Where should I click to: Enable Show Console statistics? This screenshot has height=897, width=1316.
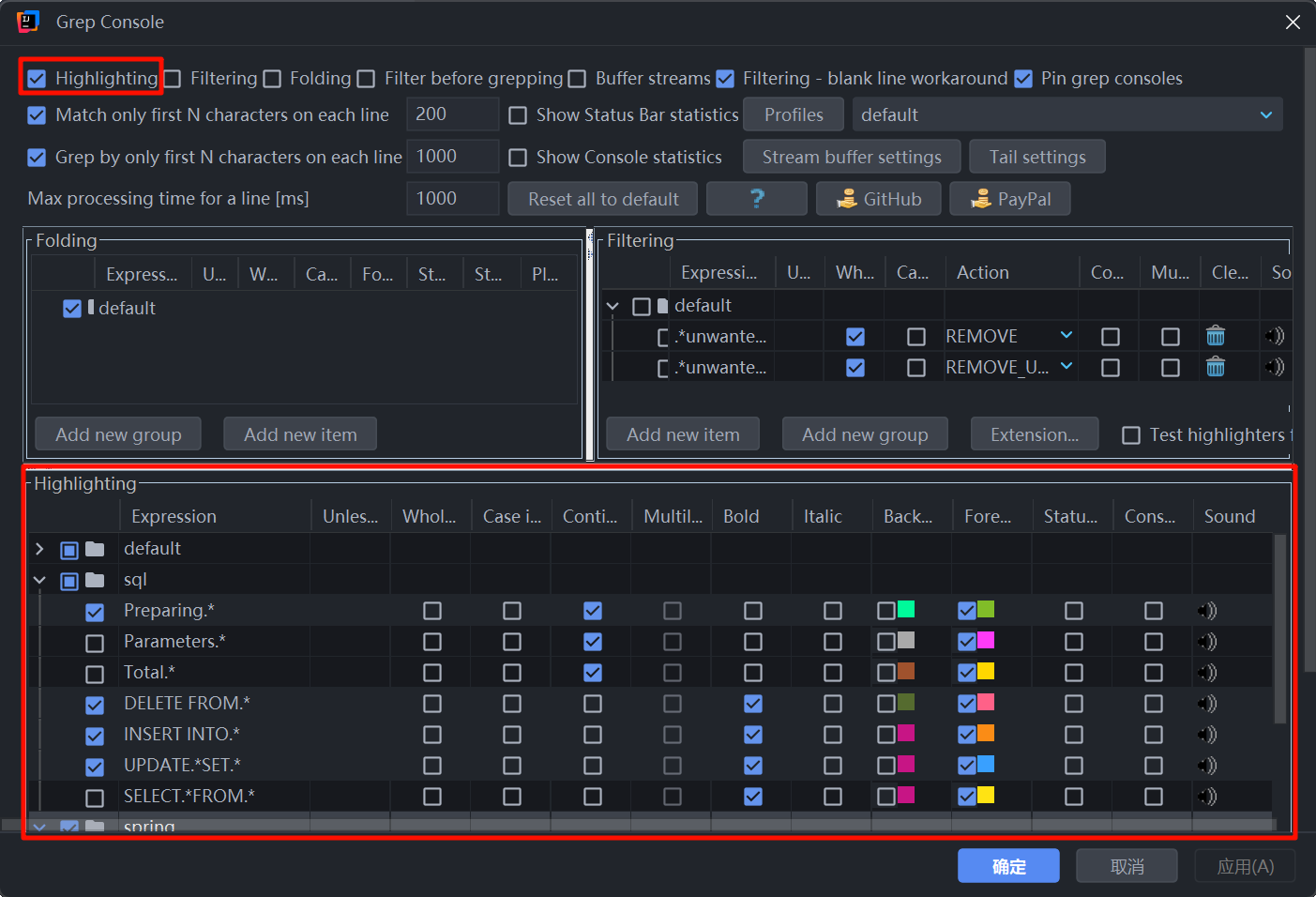518,157
